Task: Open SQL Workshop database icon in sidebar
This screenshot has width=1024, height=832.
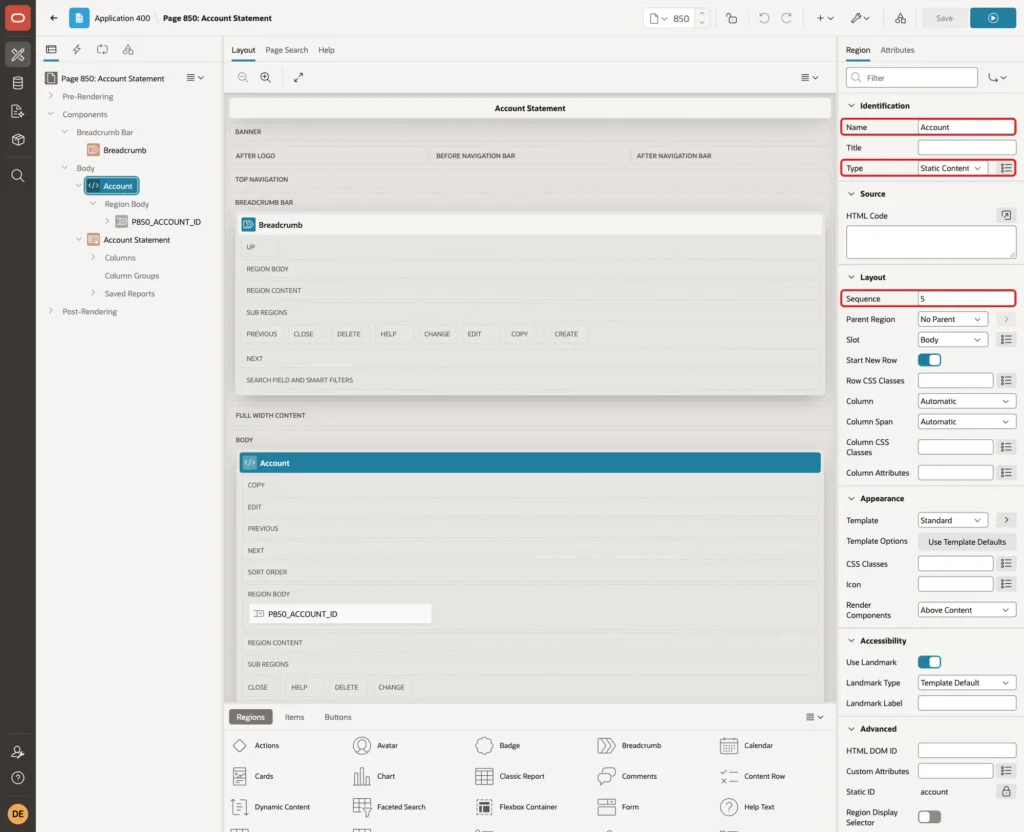Action: tap(18, 83)
